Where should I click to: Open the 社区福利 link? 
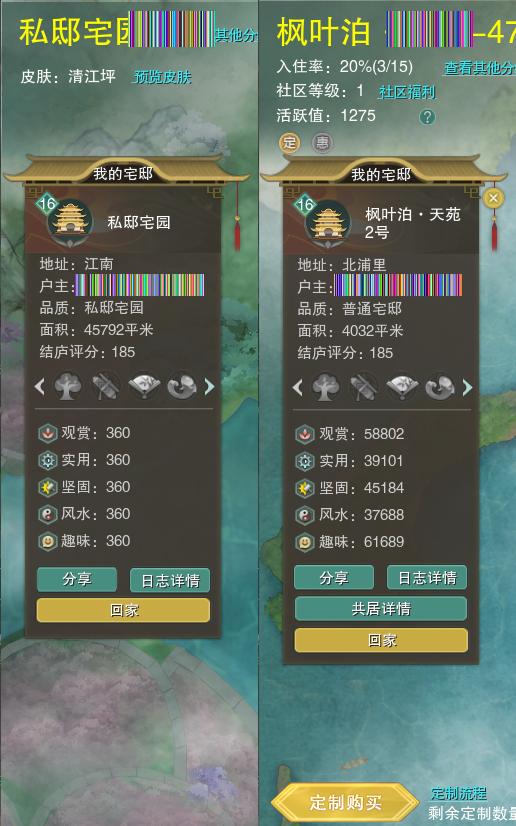[407, 92]
